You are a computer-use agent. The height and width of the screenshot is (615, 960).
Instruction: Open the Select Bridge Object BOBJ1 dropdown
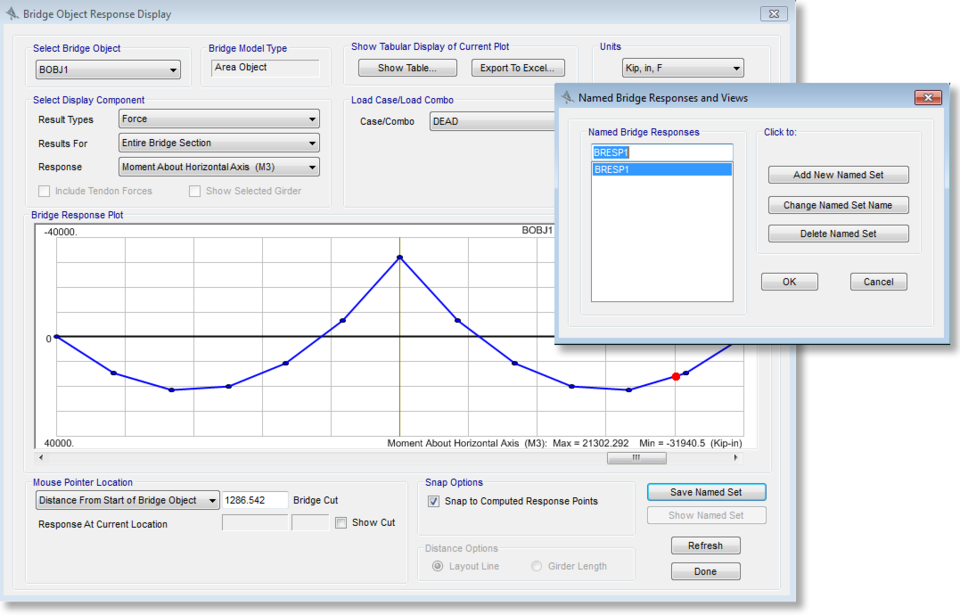[108, 70]
